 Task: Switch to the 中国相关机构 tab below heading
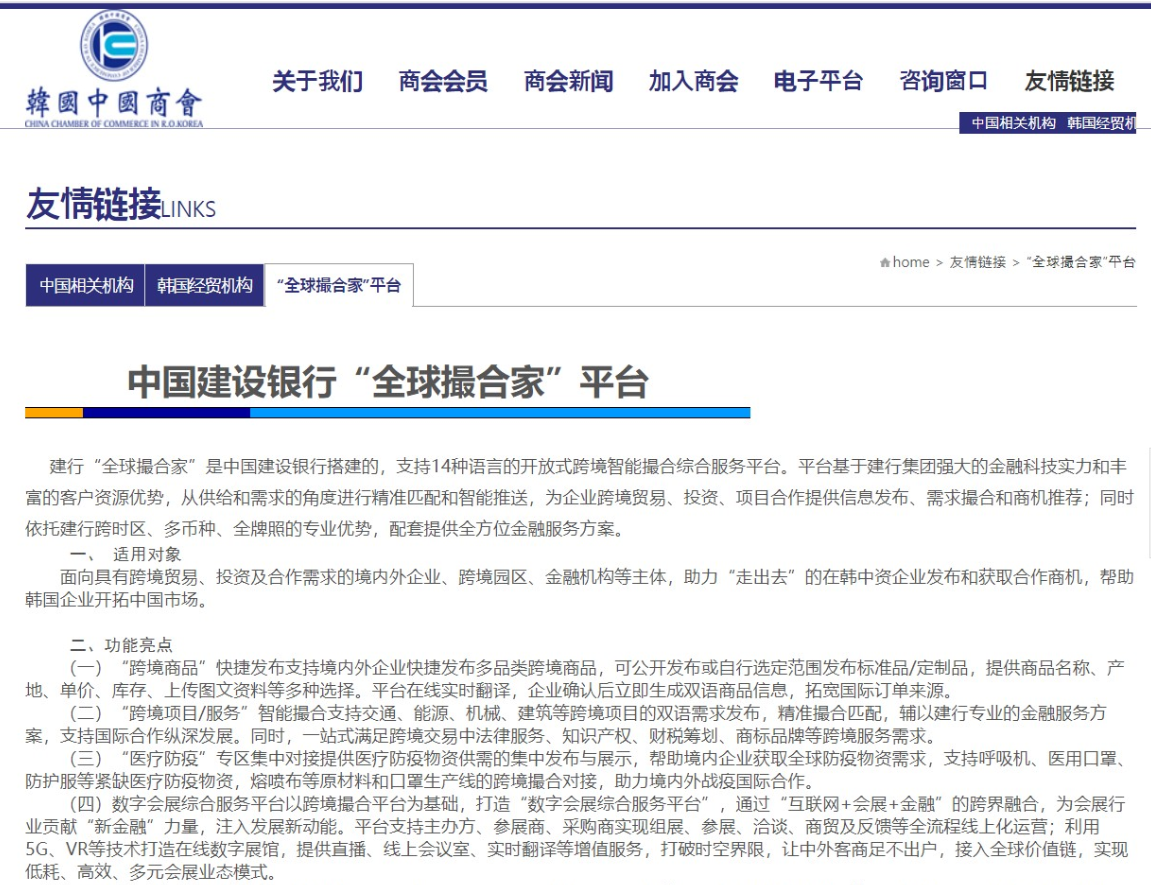[86, 285]
